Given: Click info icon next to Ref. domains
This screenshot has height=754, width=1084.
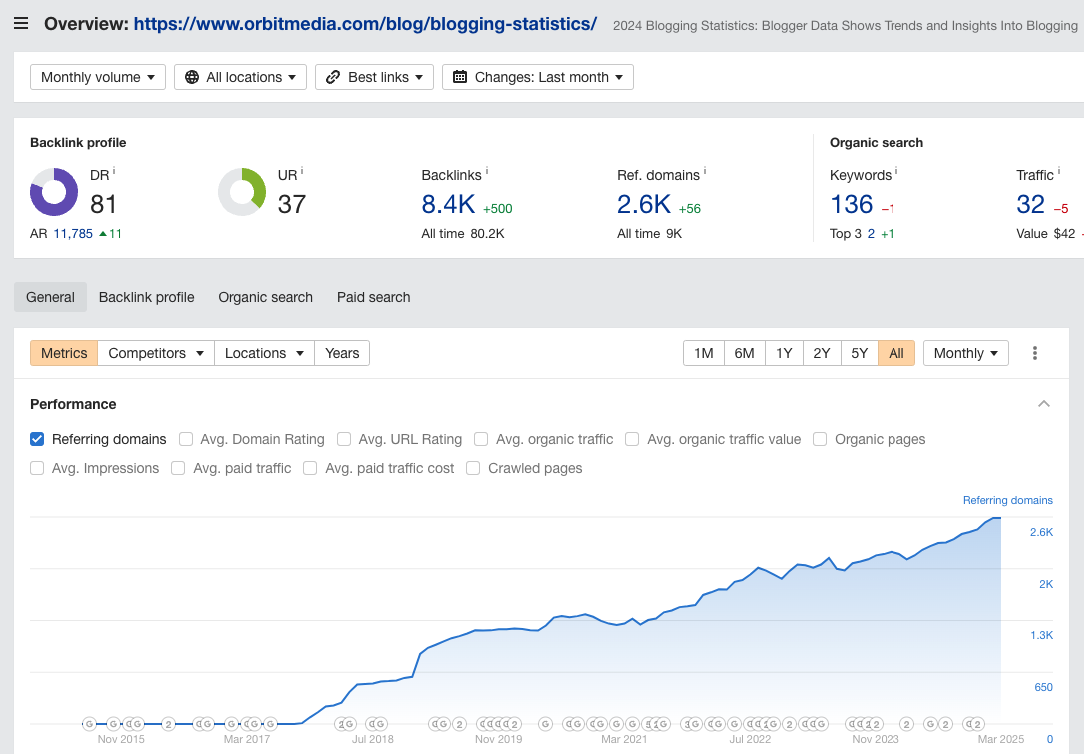Looking at the screenshot, I should (705, 172).
